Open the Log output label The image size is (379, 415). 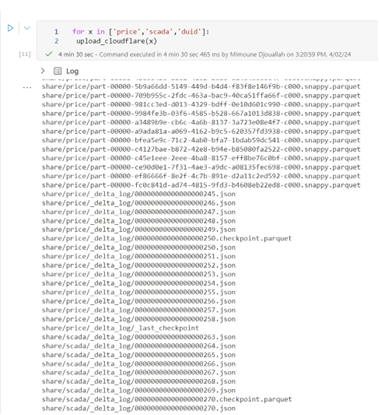[72, 71]
